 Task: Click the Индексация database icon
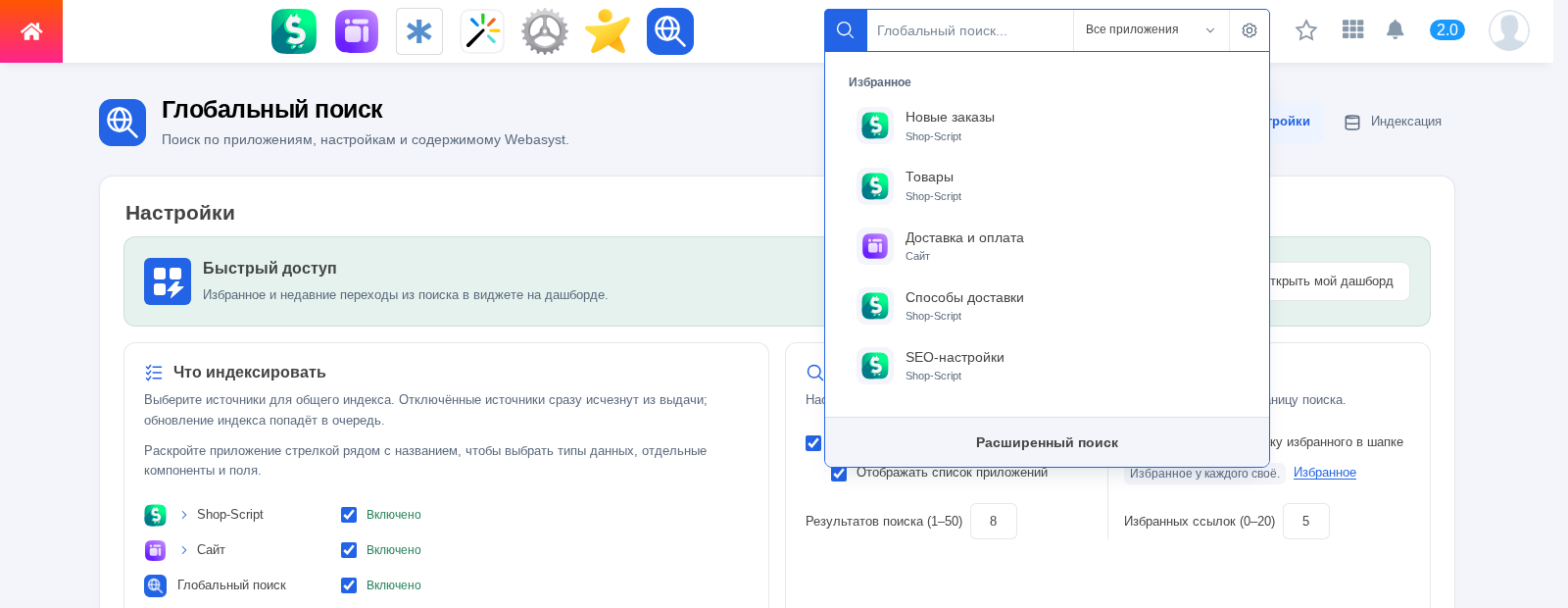(1352, 123)
